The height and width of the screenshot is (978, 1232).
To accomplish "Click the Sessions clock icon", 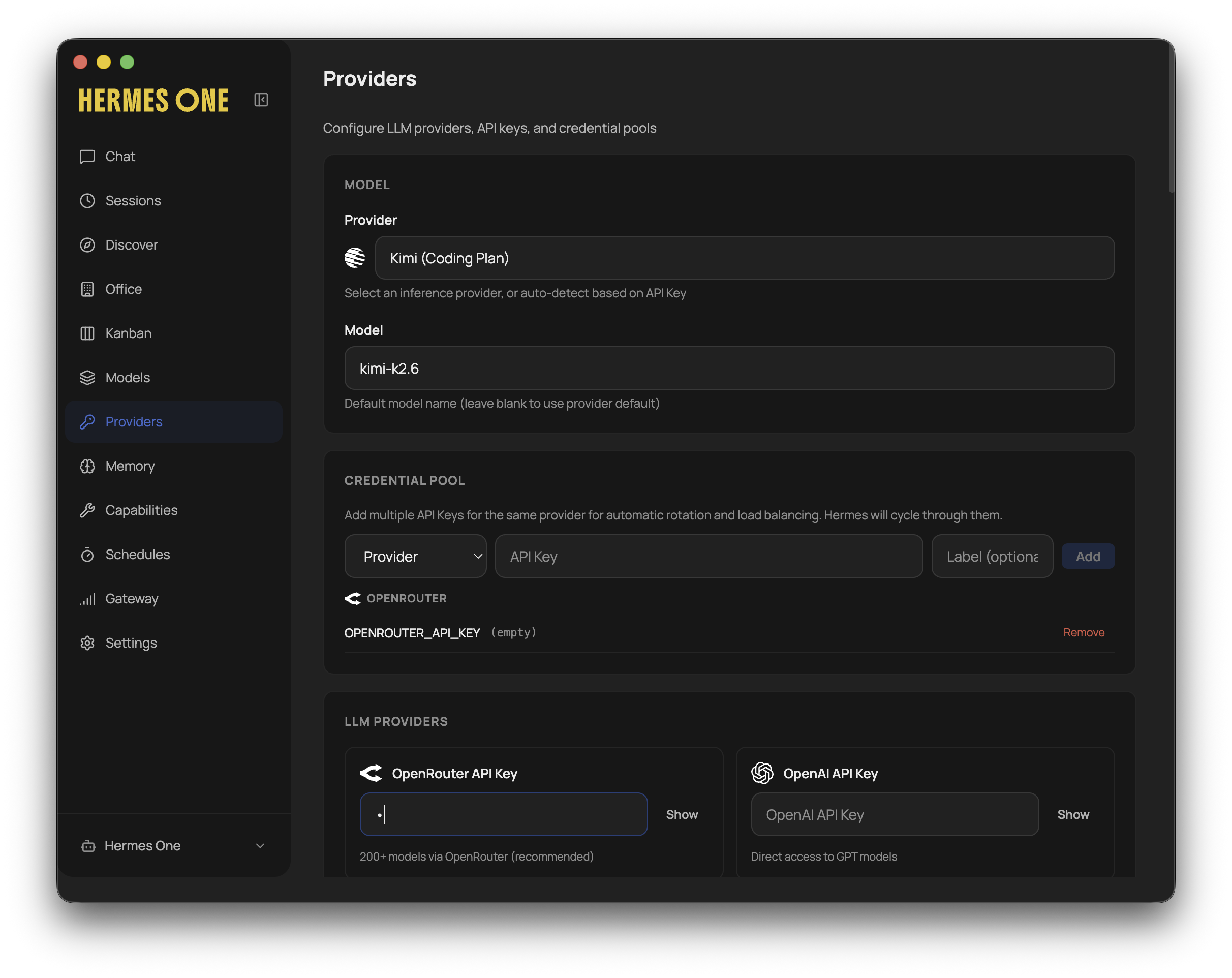I will pos(87,201).
